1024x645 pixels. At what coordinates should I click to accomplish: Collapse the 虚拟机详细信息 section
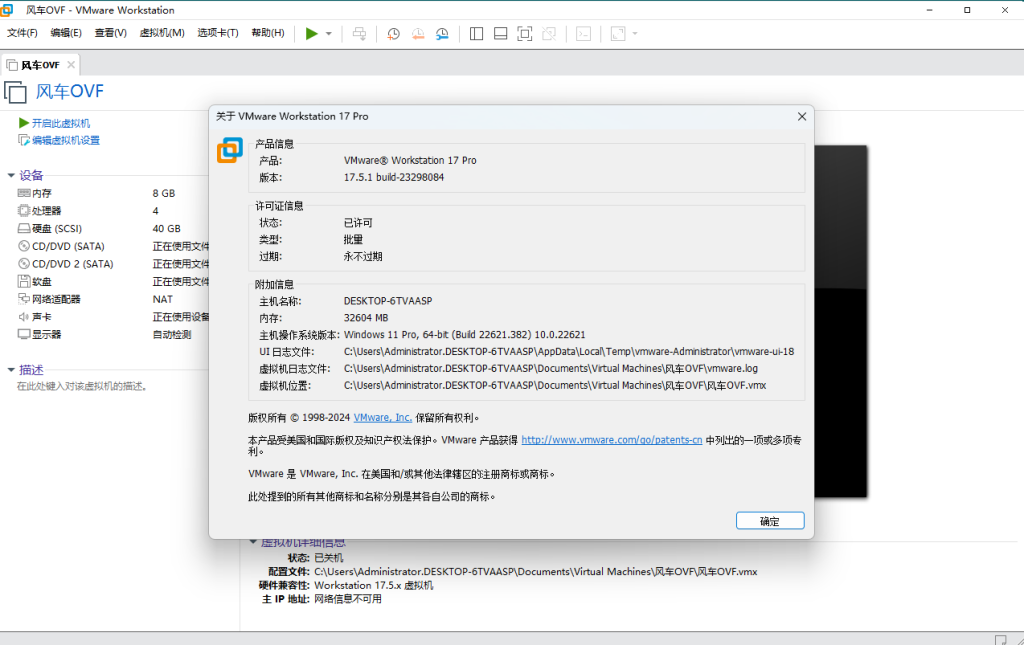[x=253, y=542]
